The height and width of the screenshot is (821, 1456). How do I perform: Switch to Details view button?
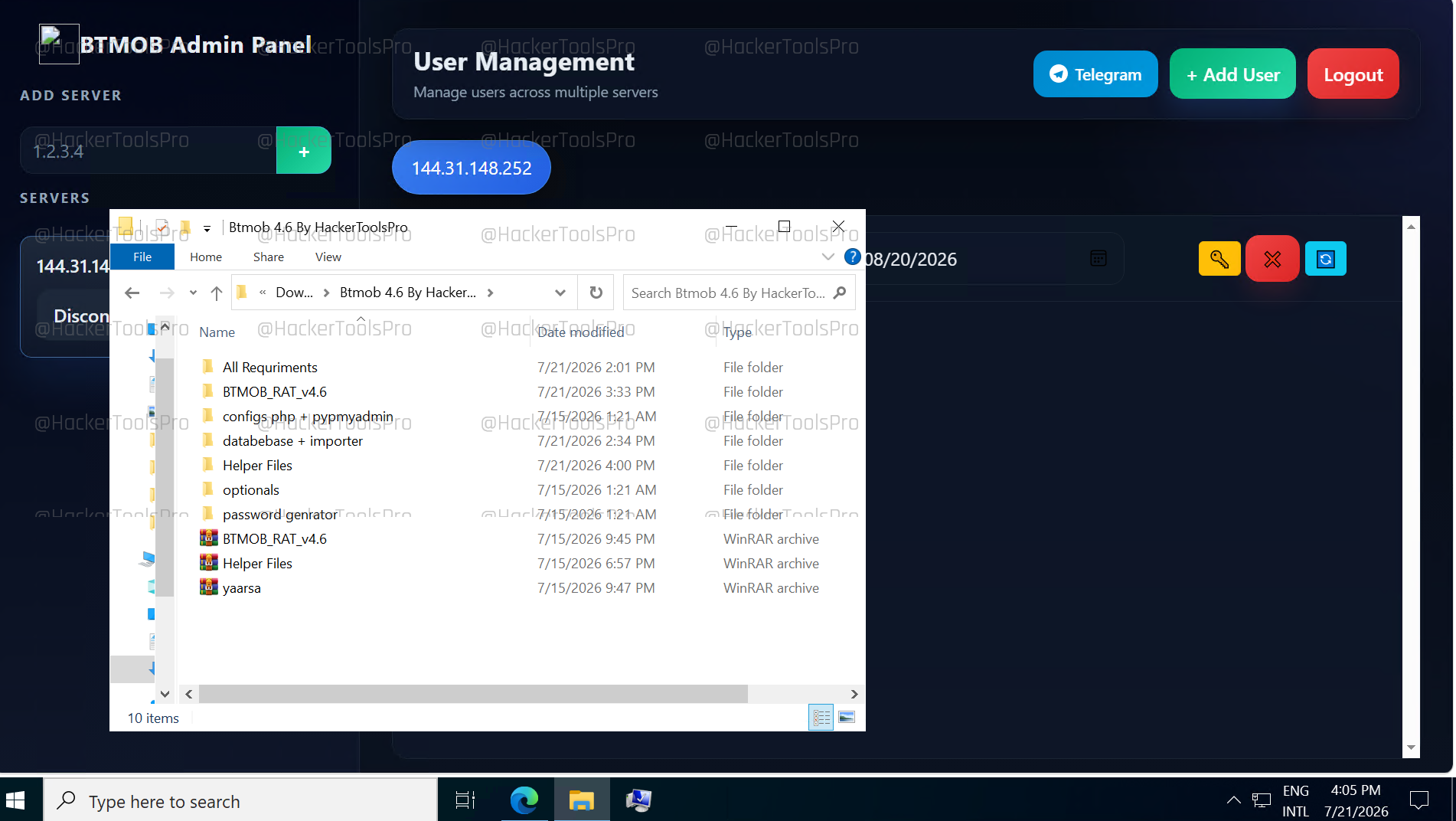(821, 718)
